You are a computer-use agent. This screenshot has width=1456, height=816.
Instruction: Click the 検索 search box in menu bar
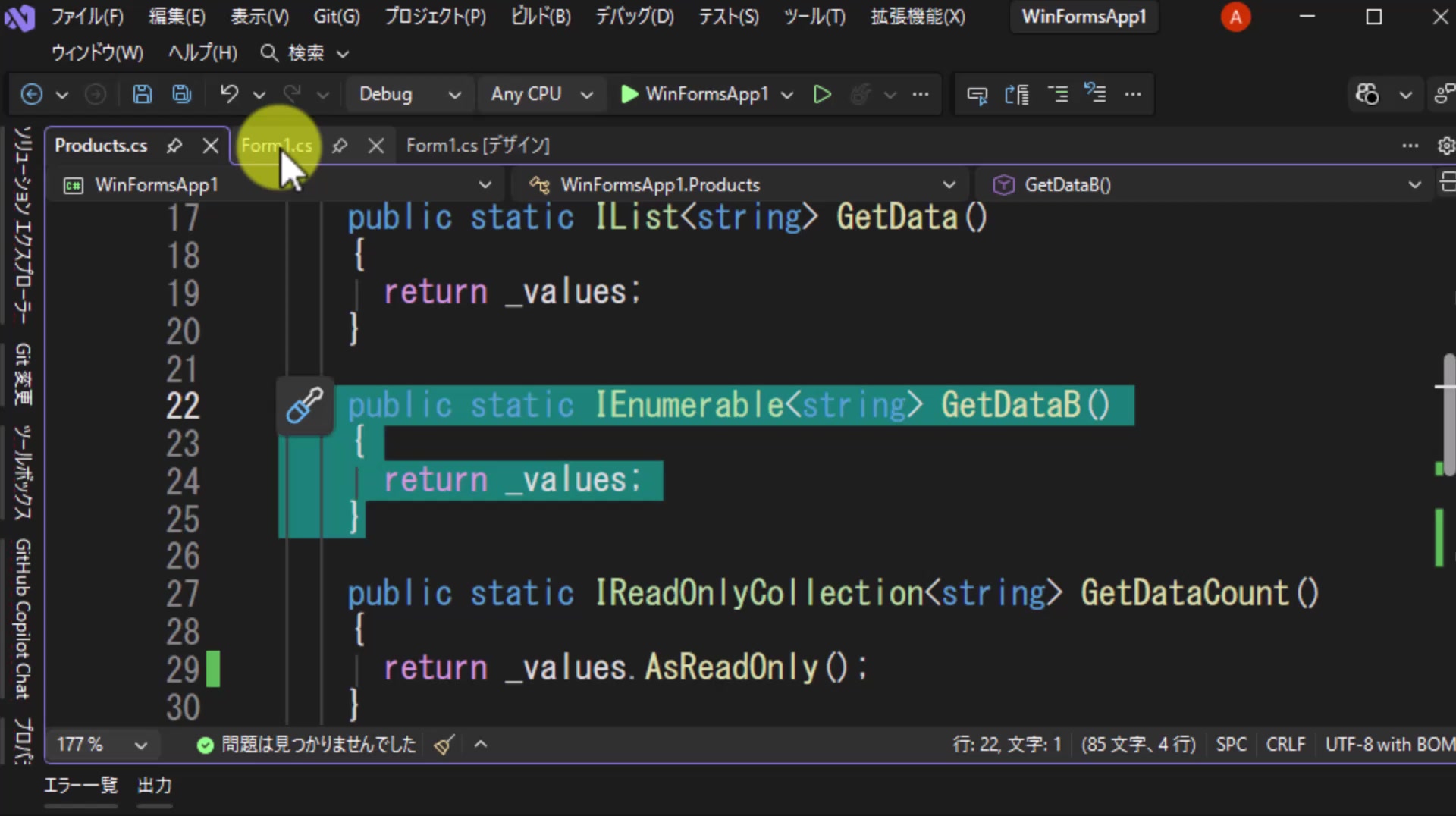[305, 53]
